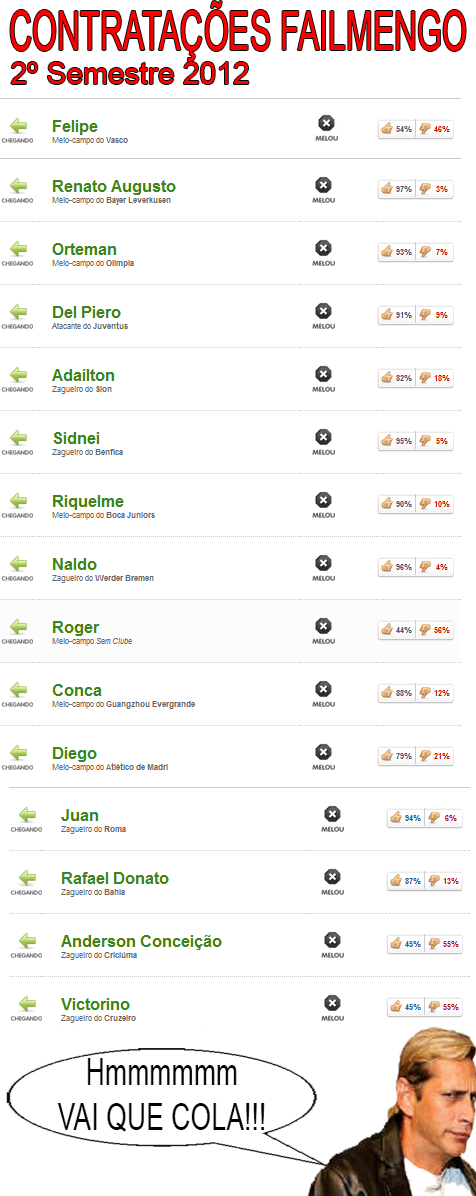Click the thumbs-up icon for Felipe
Screen dimensions: 476x1196
(x=387, y=129)
